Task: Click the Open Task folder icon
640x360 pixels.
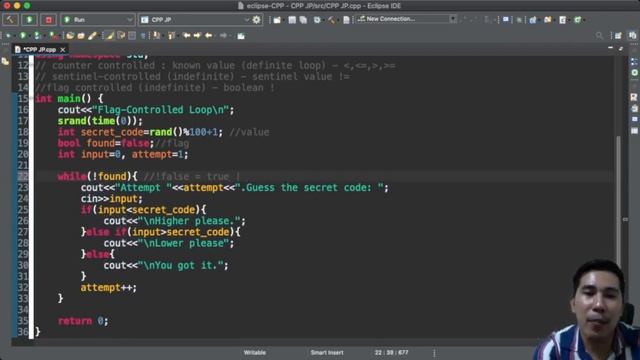Action: (81, 36)
